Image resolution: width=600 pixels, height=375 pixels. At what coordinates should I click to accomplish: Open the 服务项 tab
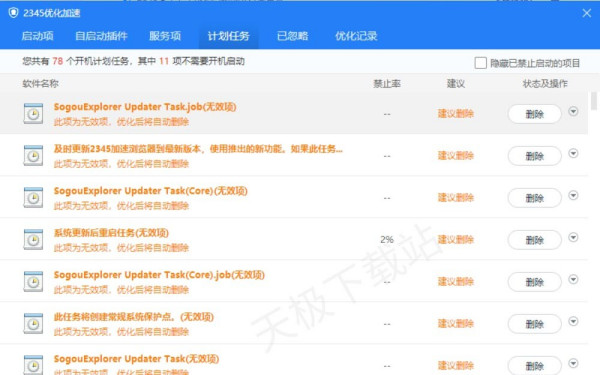165,36
